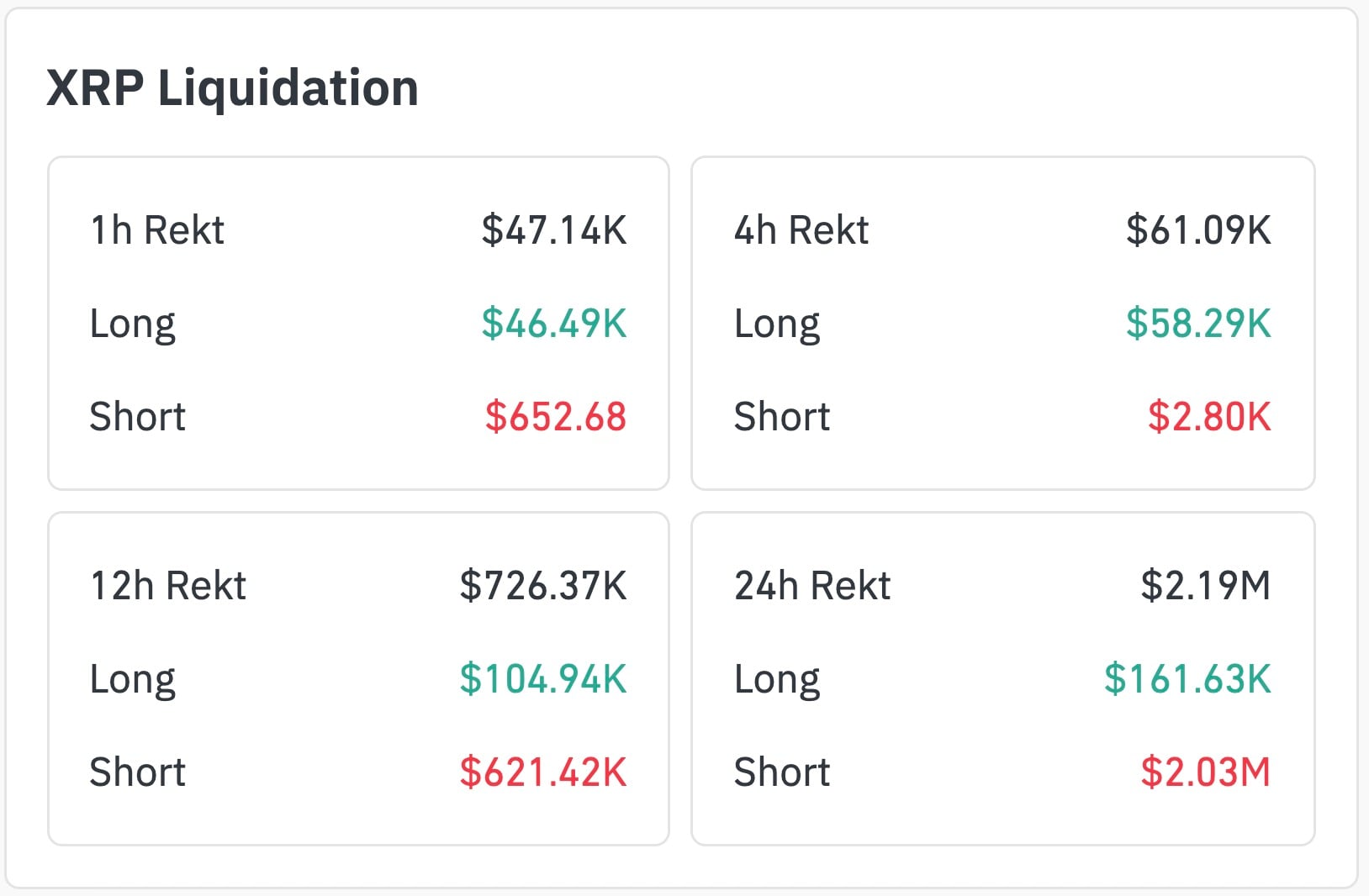Viewport: 1369px width, 896px height.
Task: Click the Long label in 12h card
Action: pos(133,679)
